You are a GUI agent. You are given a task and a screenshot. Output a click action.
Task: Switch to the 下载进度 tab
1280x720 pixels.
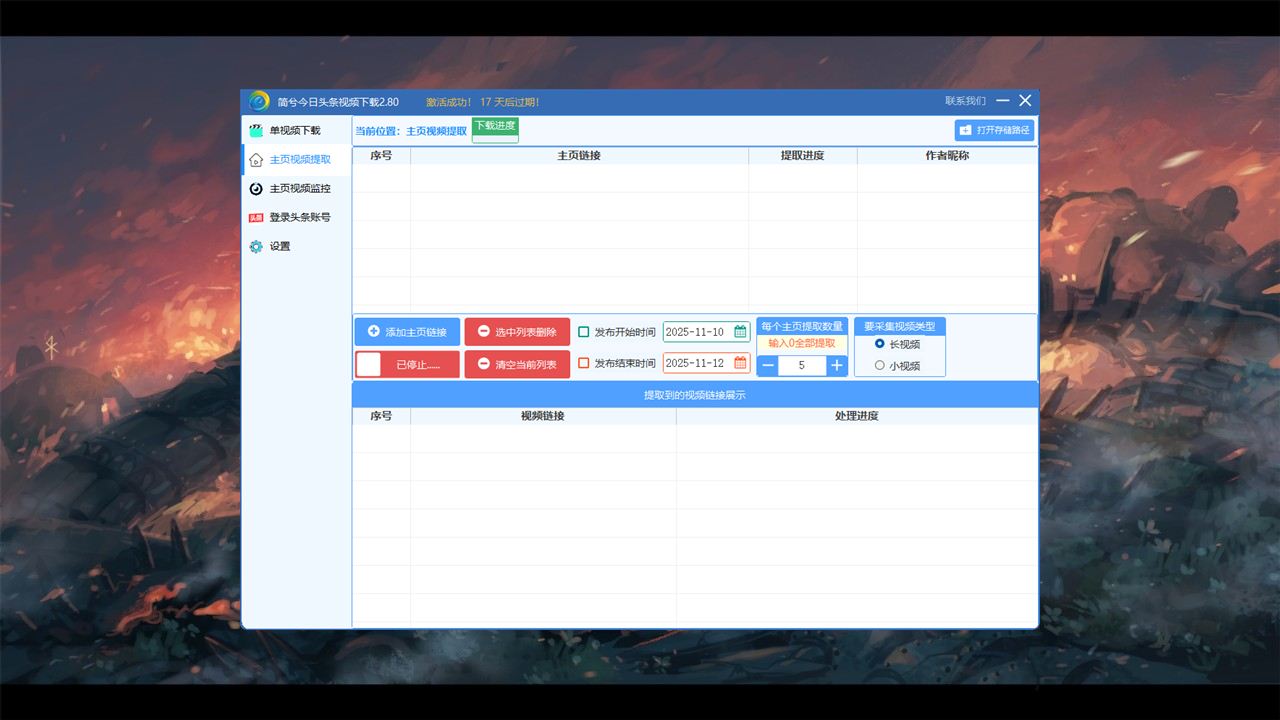pyautogui.click(x=495, y=126)
